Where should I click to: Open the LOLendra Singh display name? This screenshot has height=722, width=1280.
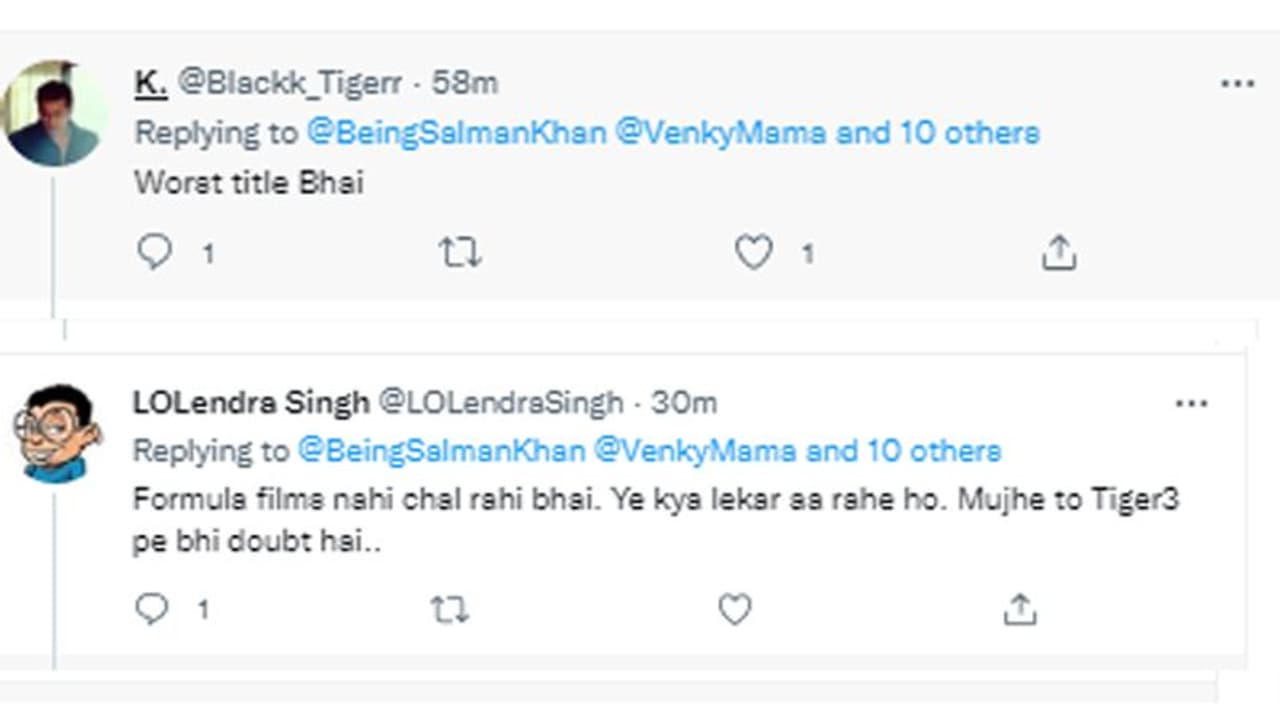[x=250, y=403]
